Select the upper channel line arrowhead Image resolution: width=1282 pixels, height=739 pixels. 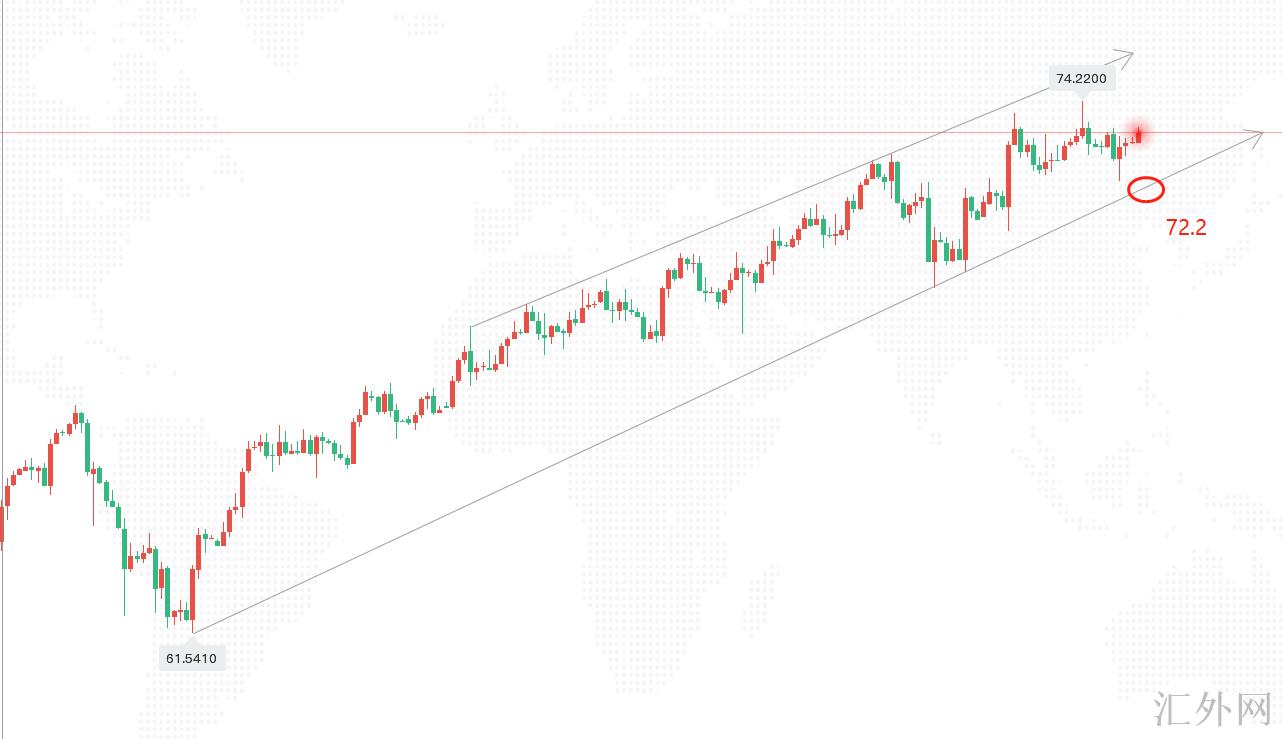click(1126, 58)
